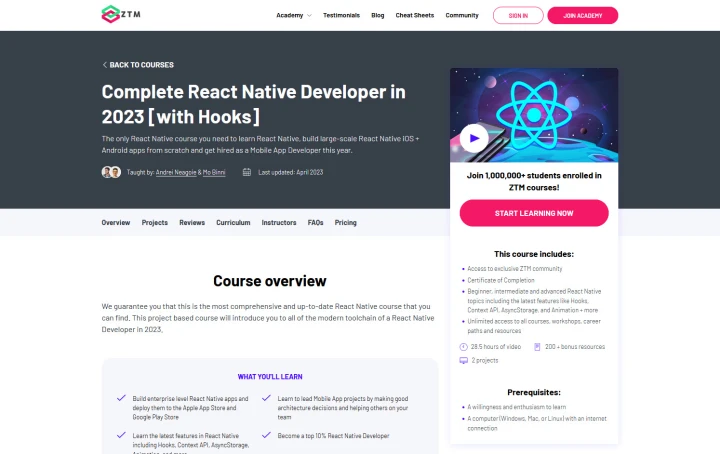Click the Course overview heading
Viewport: 720px width, 454px height.
click(x=270, y=281)
